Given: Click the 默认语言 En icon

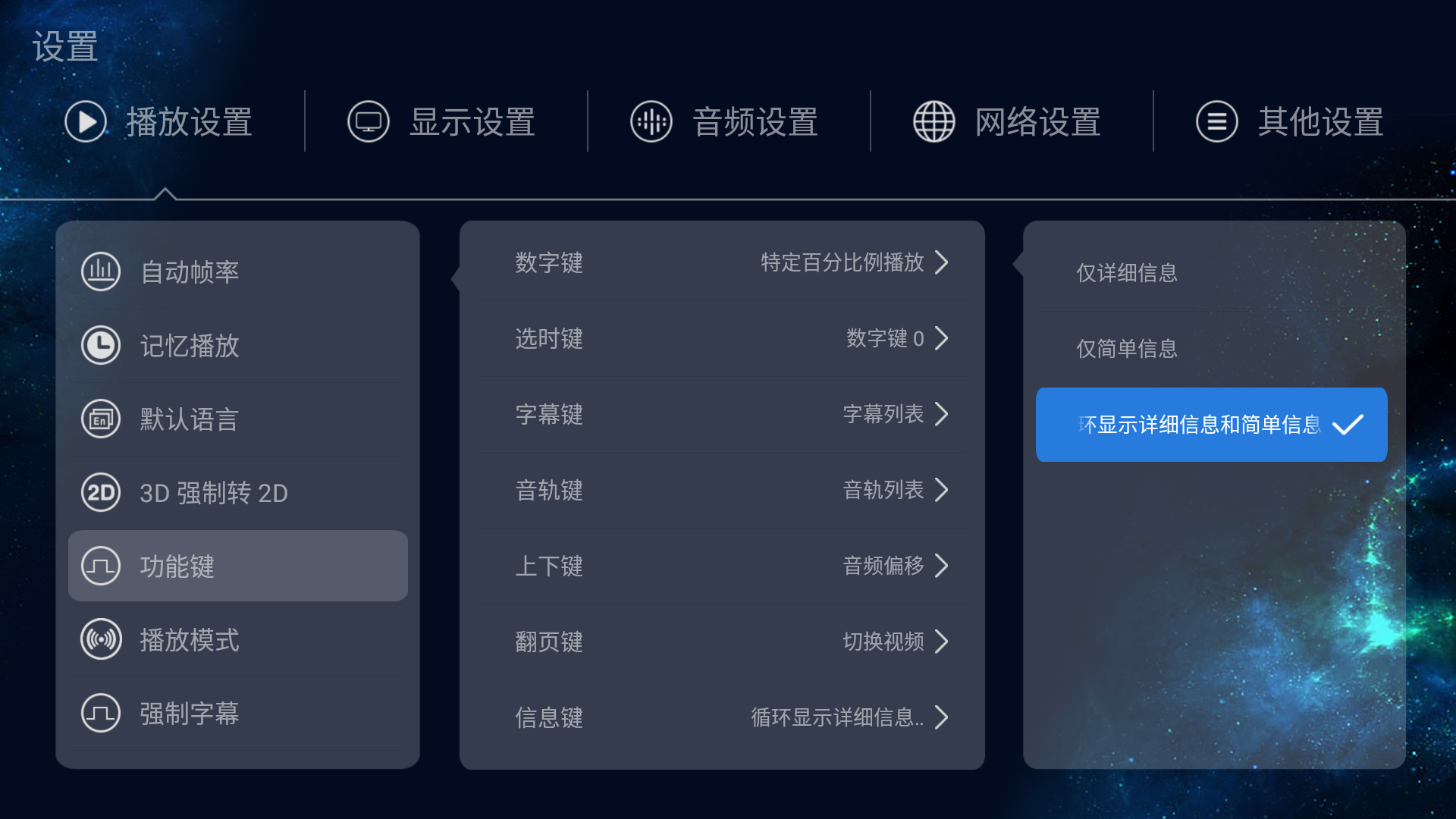Looking at the screenshot, I should pos(101,419).
